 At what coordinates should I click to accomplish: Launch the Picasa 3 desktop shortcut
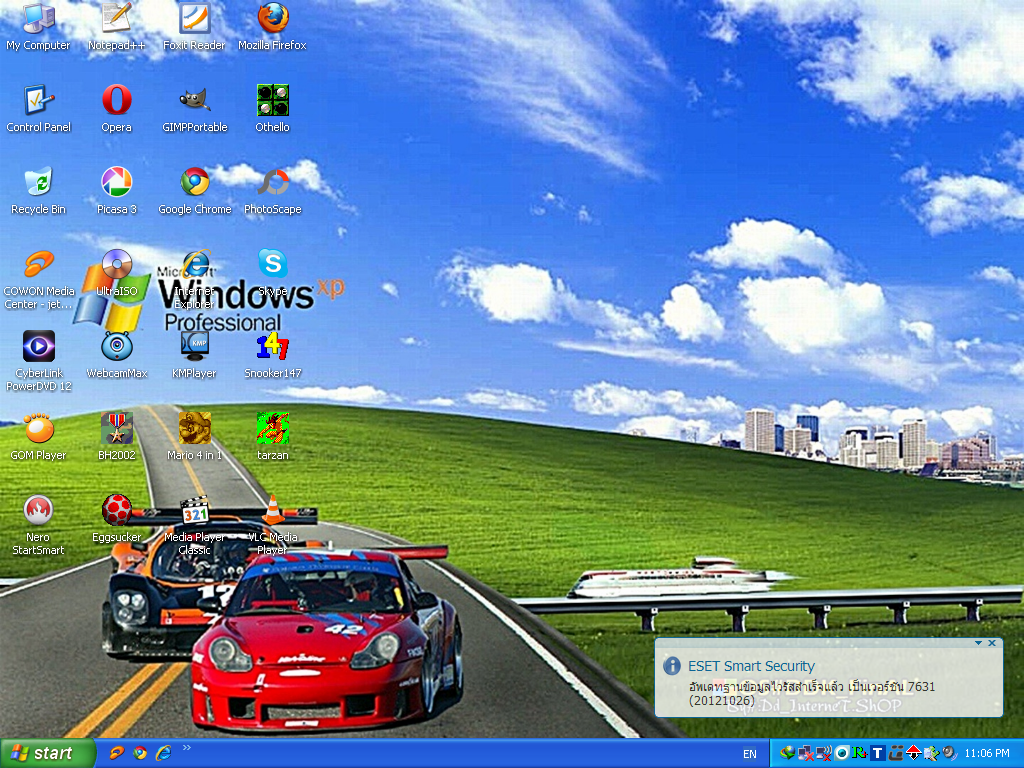tap(116, 191)
